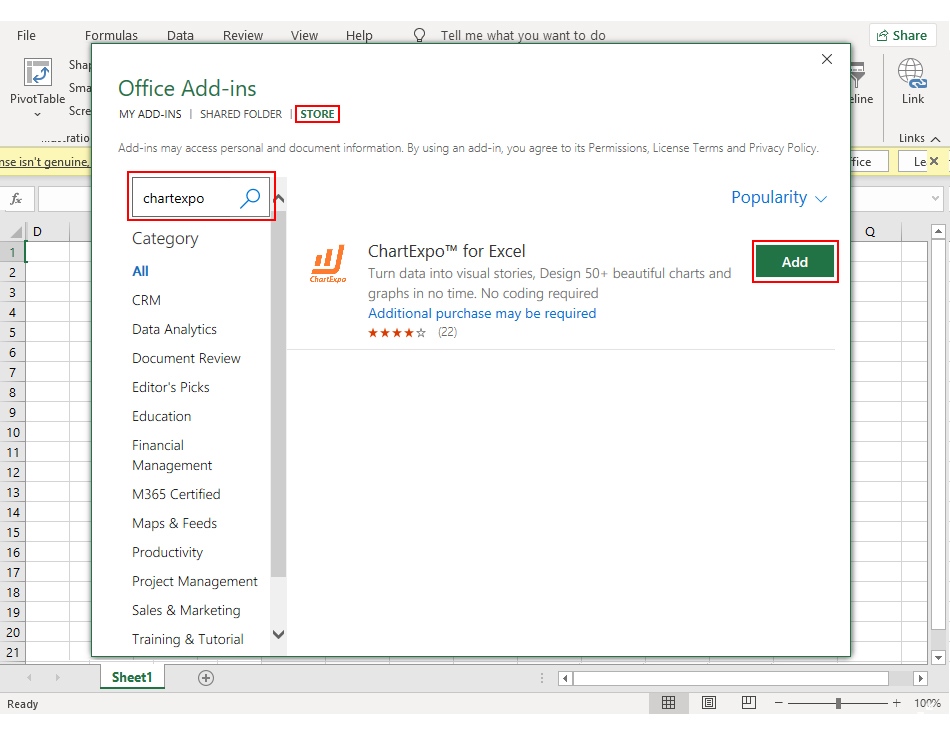Click the search magnifier icon in Add-ins

[250, 198]
